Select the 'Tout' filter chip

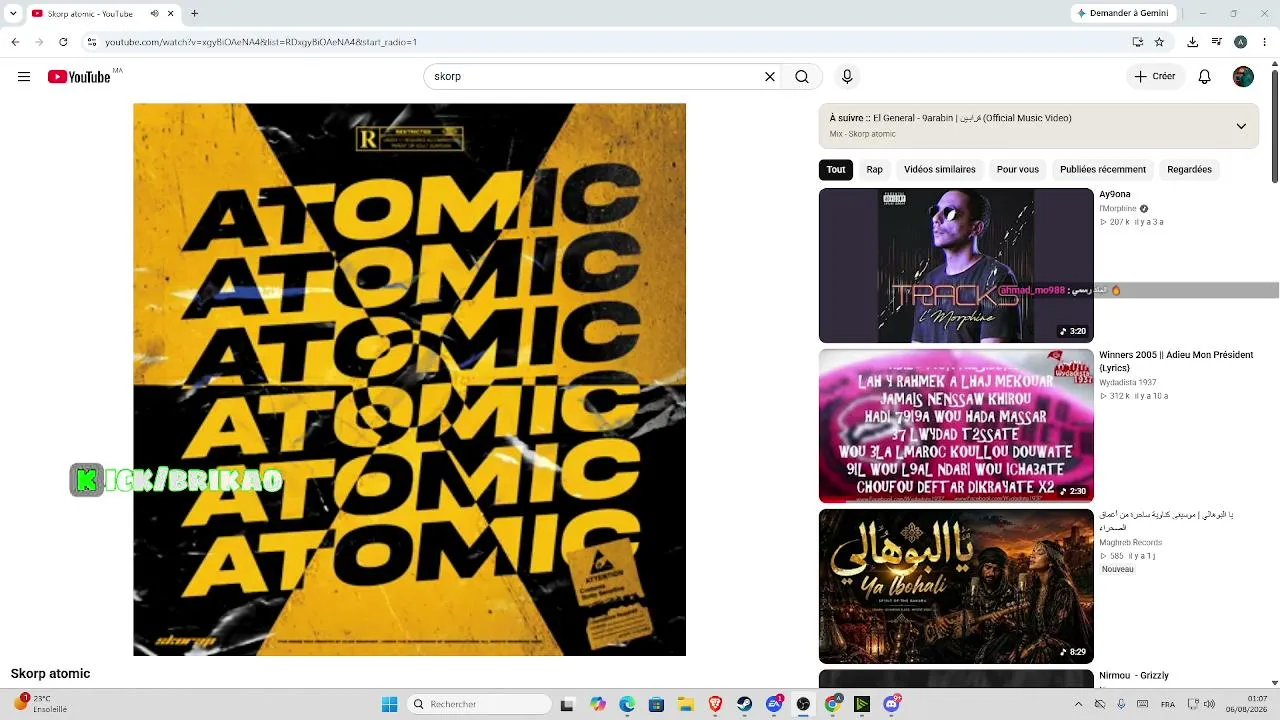(836, 169)
